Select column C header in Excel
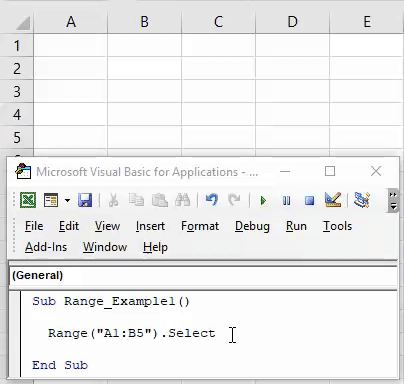This screenshot has width=404, height=384. pos(218,22)
